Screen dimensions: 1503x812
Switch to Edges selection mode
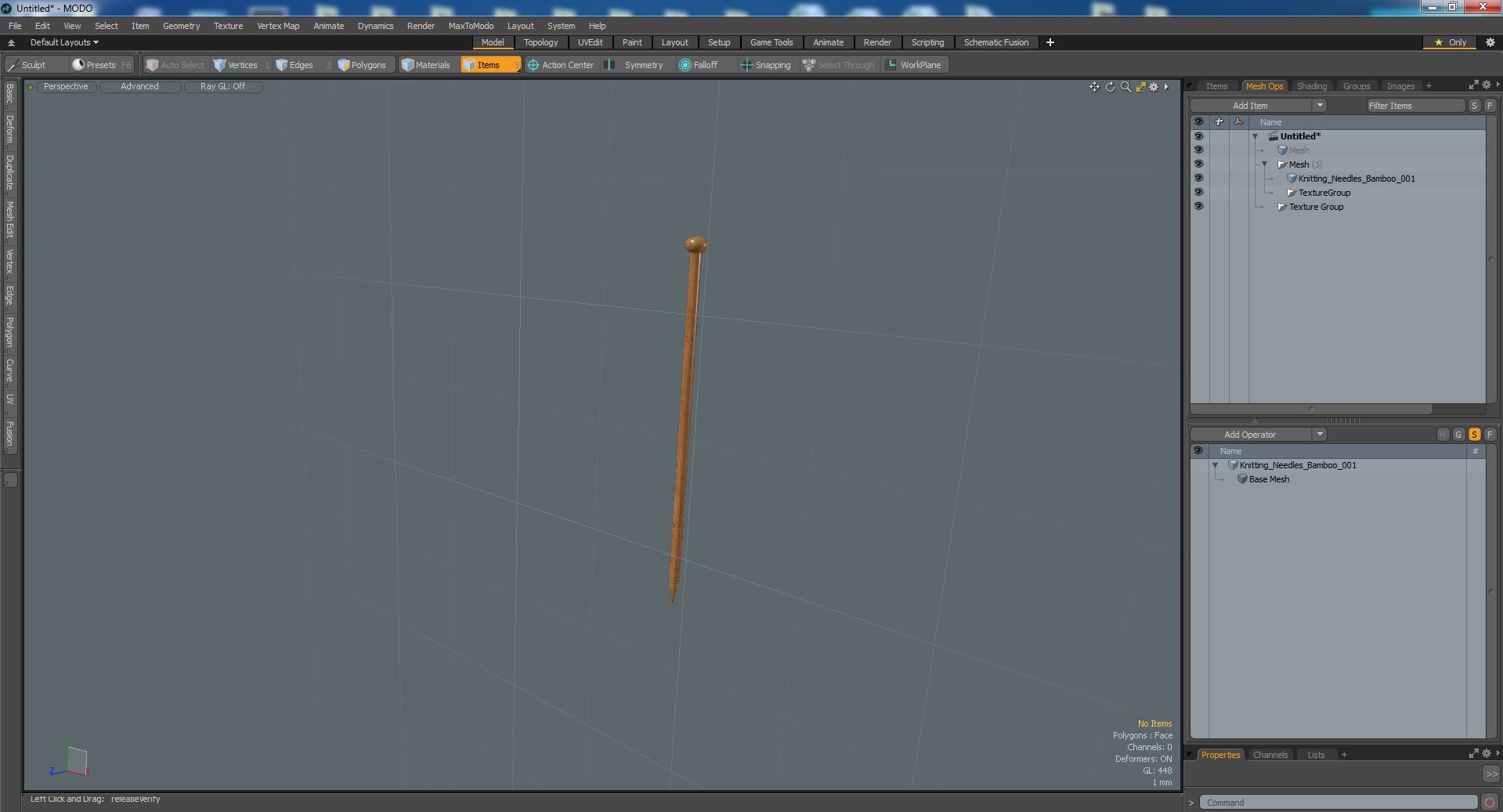[302, 65]
